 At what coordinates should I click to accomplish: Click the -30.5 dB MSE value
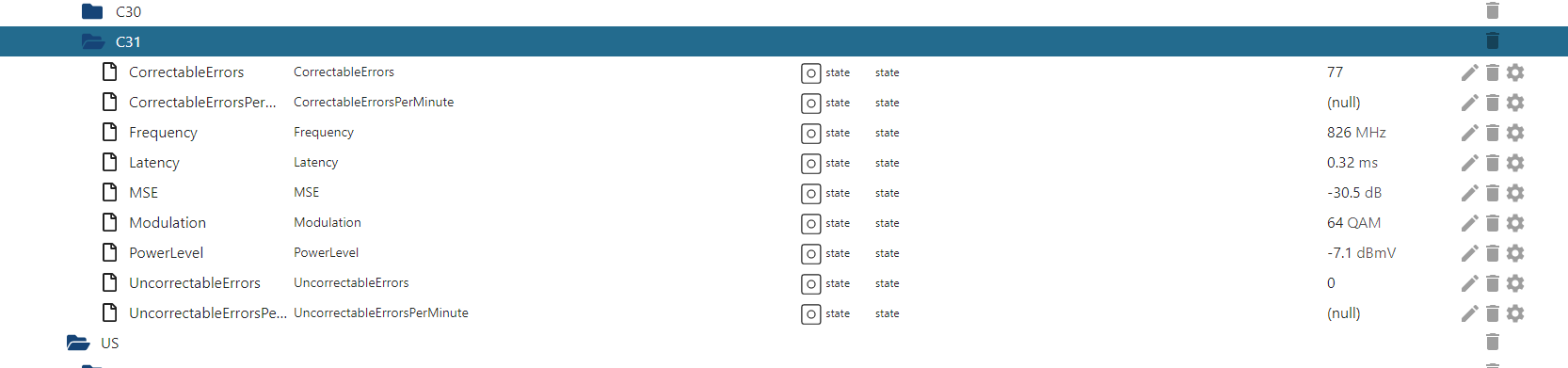1354,193
